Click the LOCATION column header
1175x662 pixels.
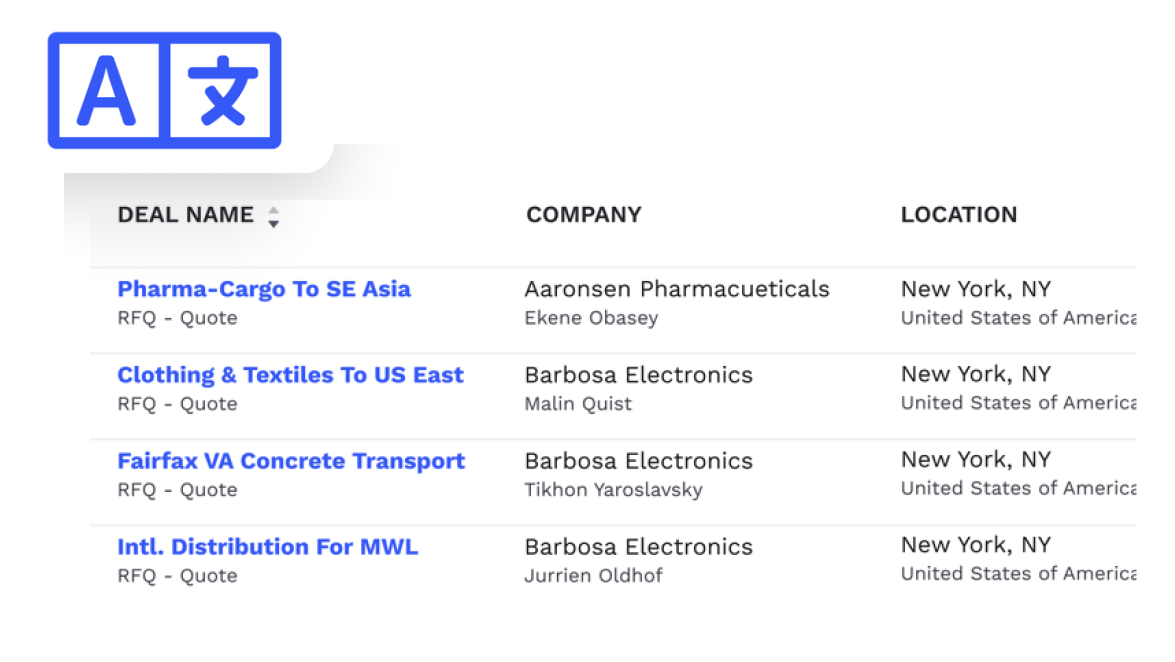958,215
